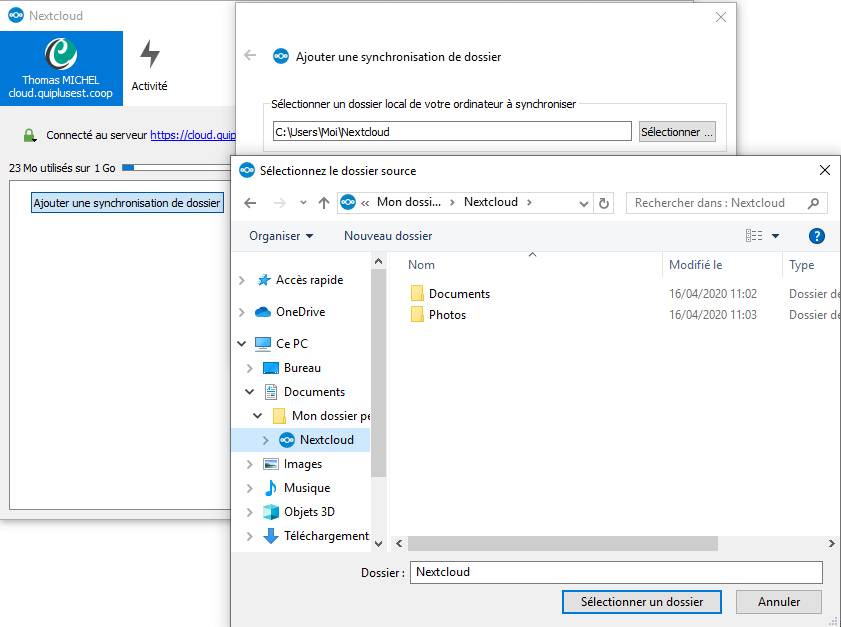Click the storage usage progress bar
841x627 pixels.
click(177, 168)
